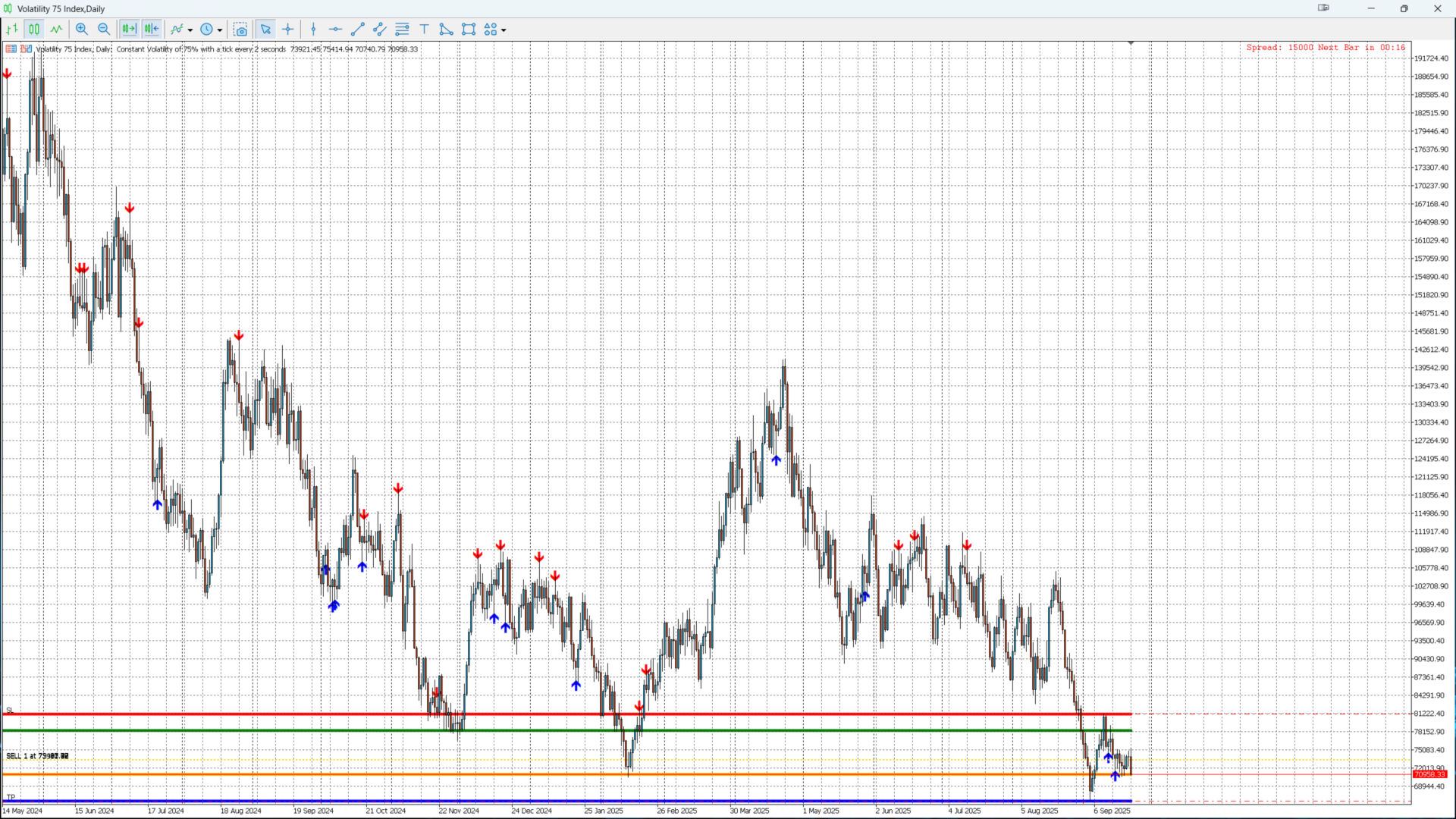1456x819 pixels.
Task: Toggle candlestick chart mode
Action: point(34,30)
